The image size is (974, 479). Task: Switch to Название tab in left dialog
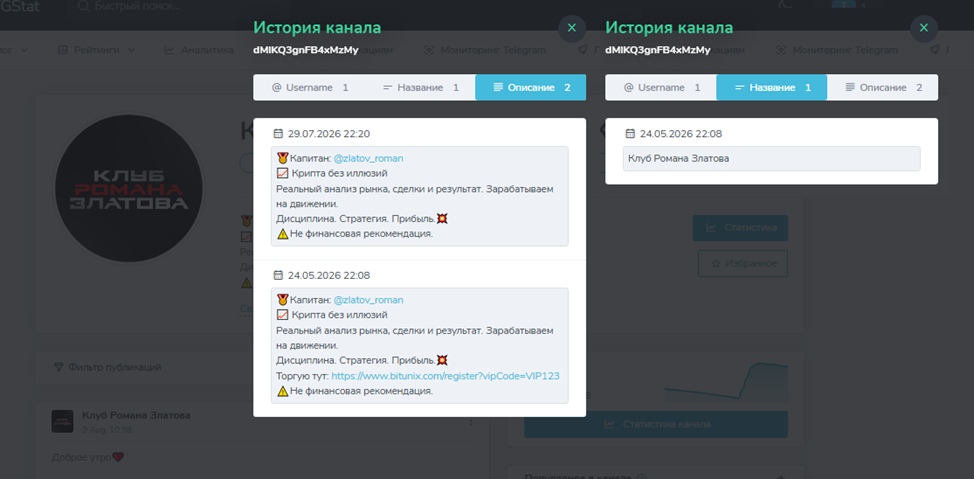(x=420, y=88)
